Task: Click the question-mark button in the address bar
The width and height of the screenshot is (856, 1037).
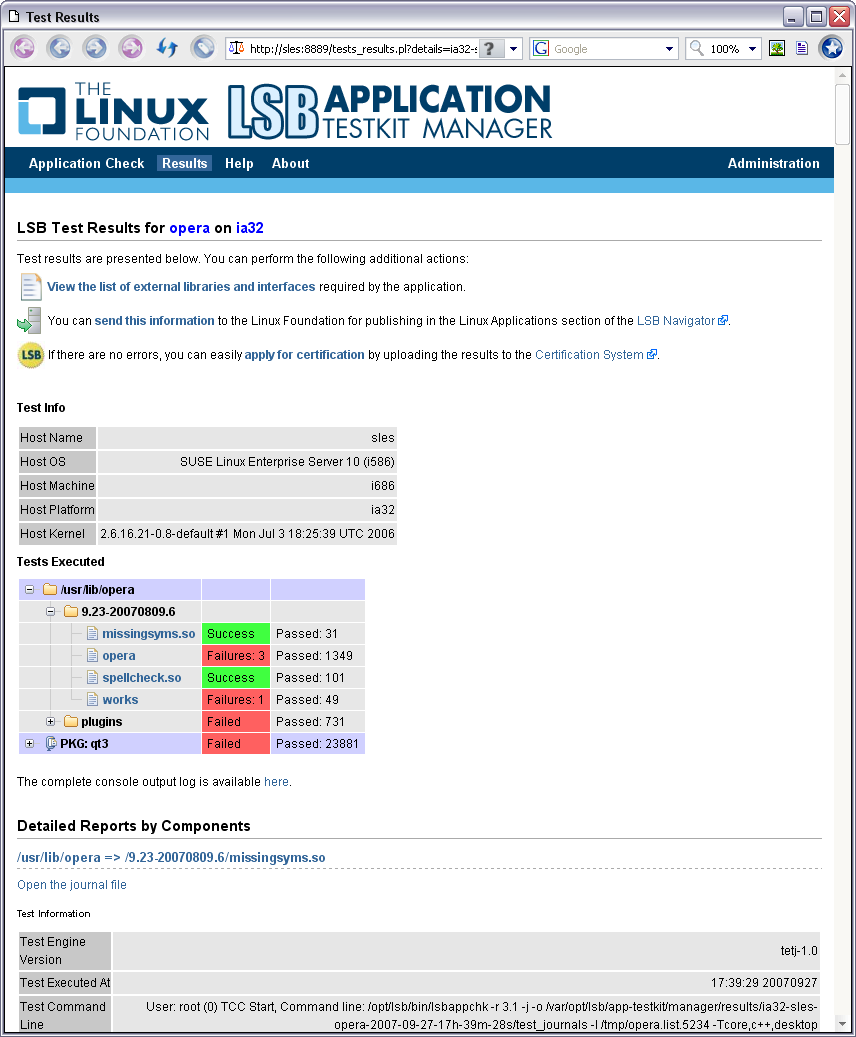Action: (x=490, y=49)
